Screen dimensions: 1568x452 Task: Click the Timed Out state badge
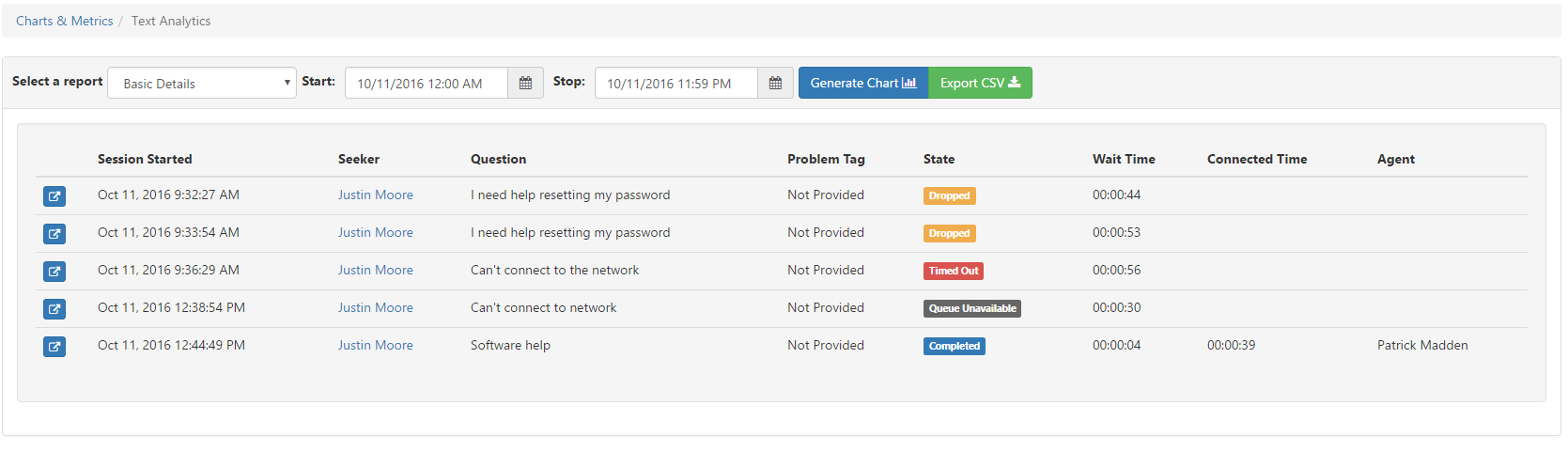[954, 271]
